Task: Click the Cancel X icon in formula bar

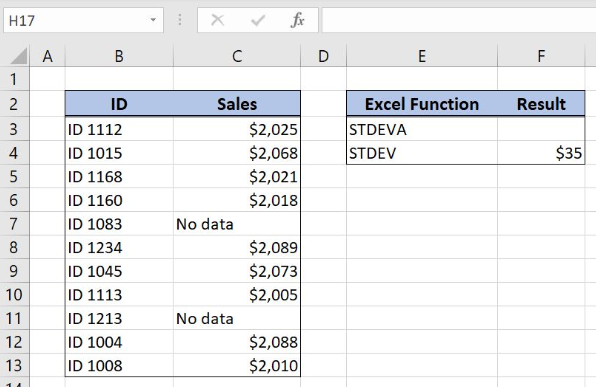Action: [x=217, y=20]
